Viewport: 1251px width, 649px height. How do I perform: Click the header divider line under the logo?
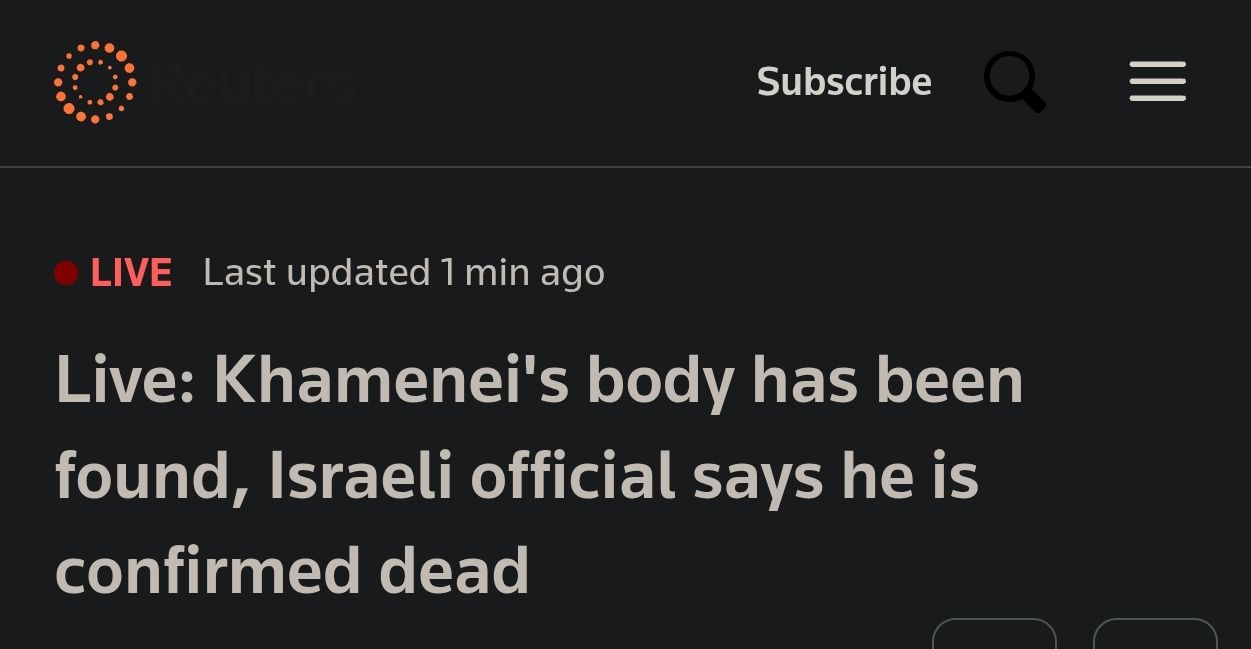(625, 167)
